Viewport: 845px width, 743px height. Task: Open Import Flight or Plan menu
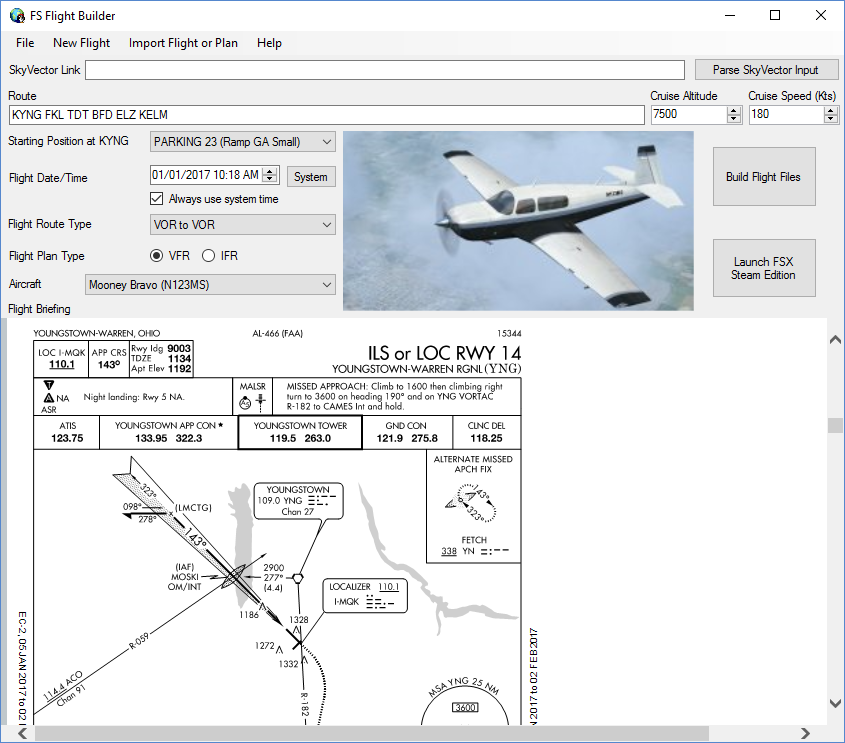click(183, 43)
